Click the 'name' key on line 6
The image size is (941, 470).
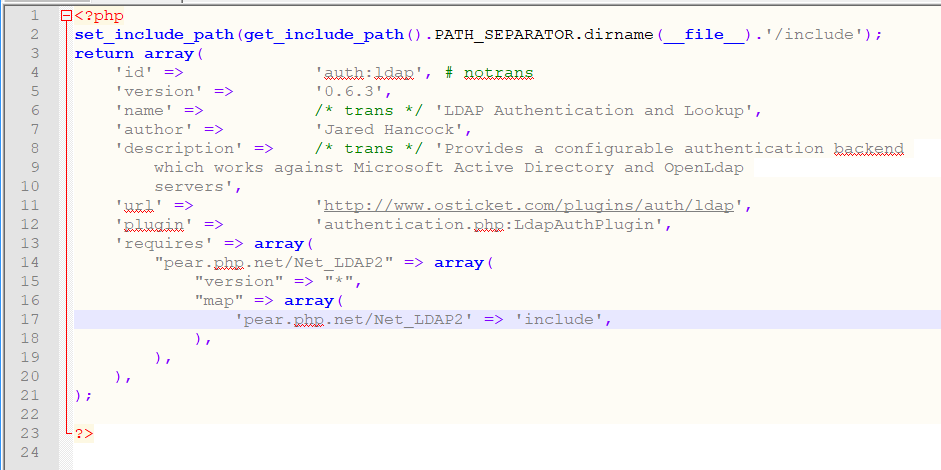pyautogui.click(x=145, y=111)
